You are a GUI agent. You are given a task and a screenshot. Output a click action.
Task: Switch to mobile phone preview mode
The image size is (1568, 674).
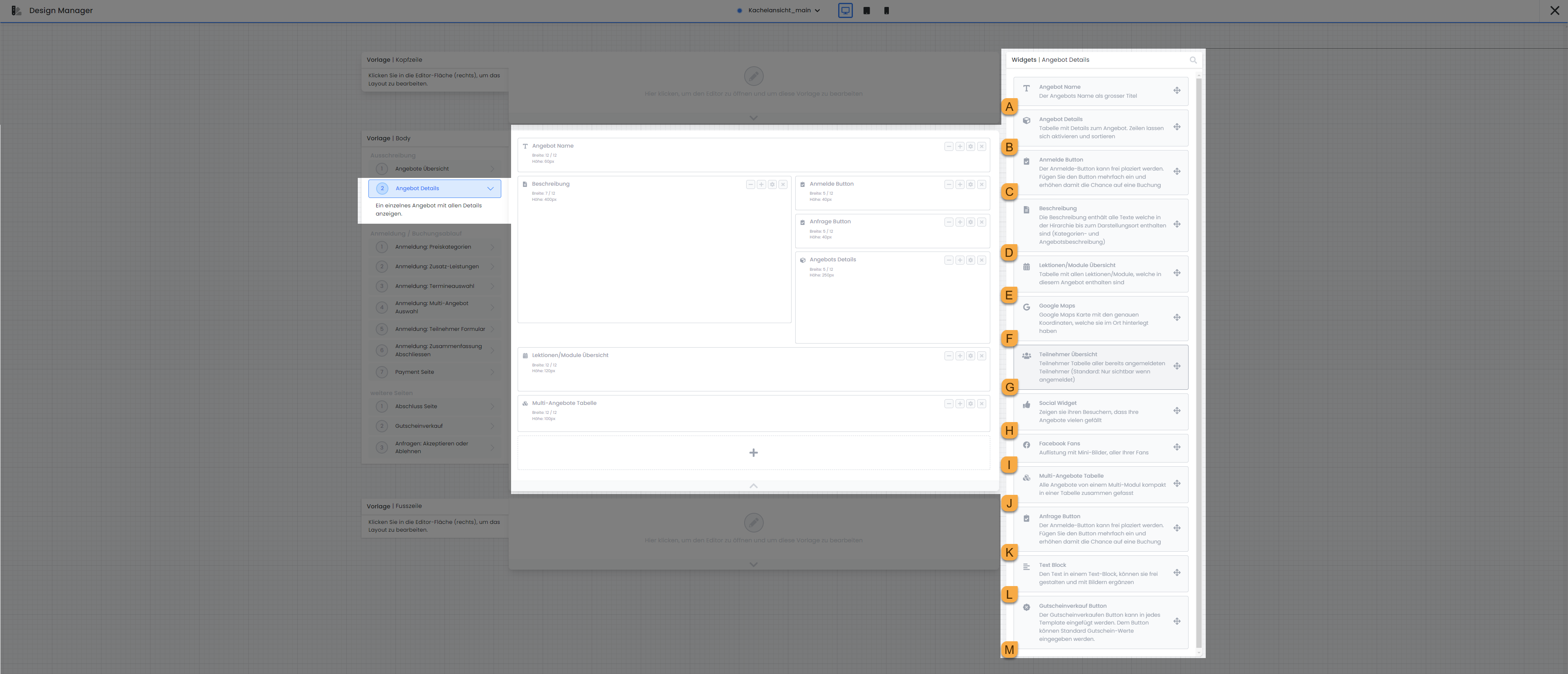(x=886, y=10)
